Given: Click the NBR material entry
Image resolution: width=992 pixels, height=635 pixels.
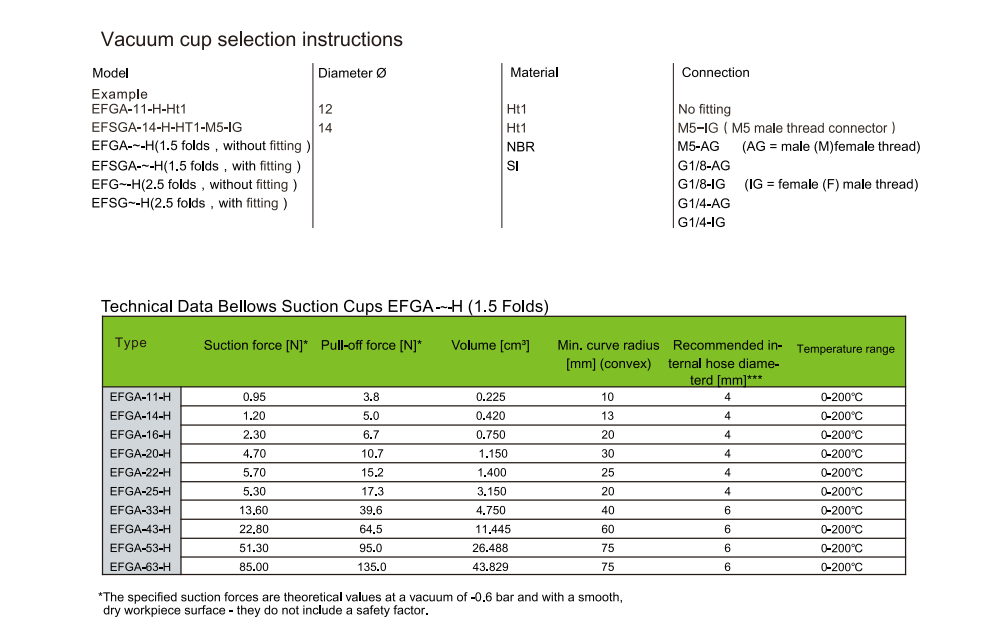Looking at the screenshot, I should pos(521,147).
